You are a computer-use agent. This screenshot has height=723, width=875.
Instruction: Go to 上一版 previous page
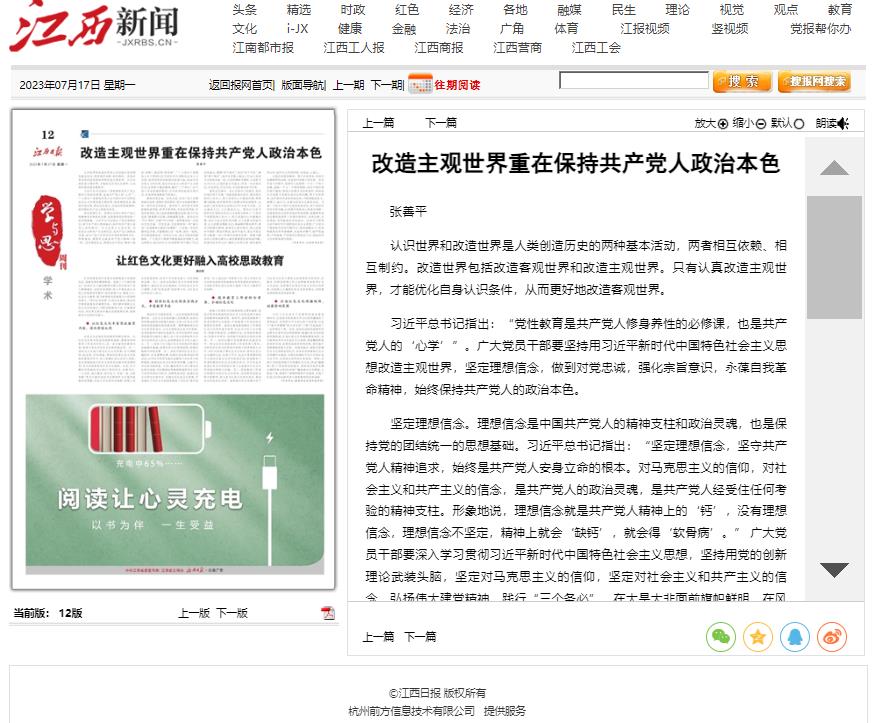[194, 613]
